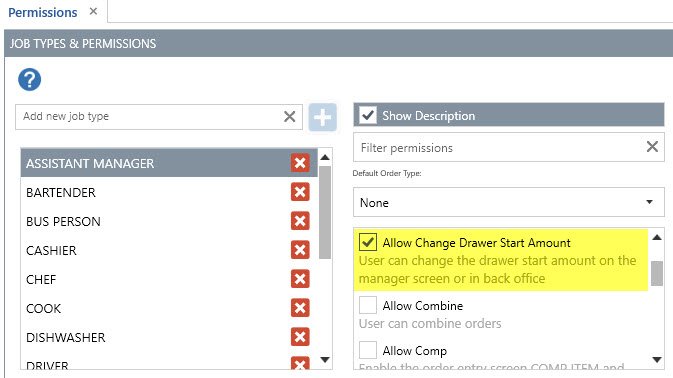Close the Permissions tab
The width and height of the screenshot is (673, 378).
pyautogui.click(x=93, y=12)
